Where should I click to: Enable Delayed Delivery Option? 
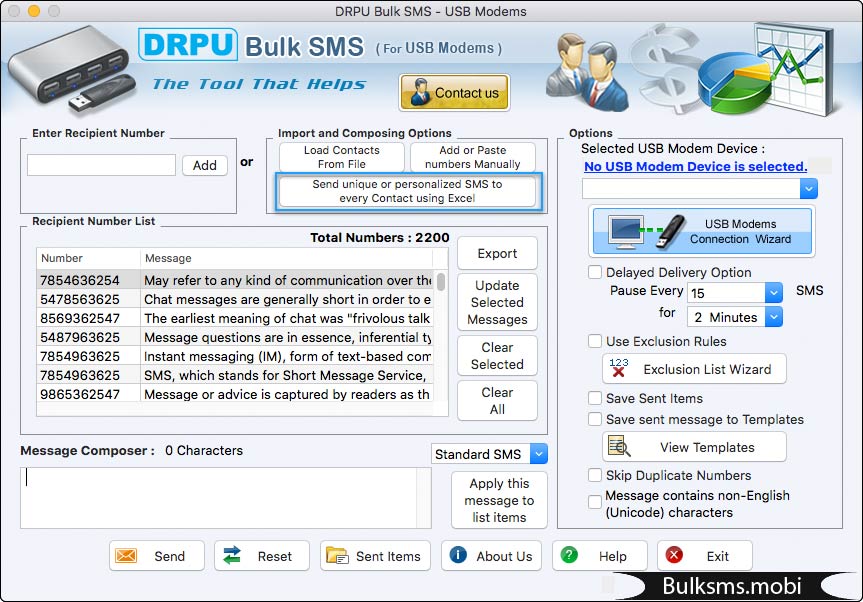click(x=594, y=272)
